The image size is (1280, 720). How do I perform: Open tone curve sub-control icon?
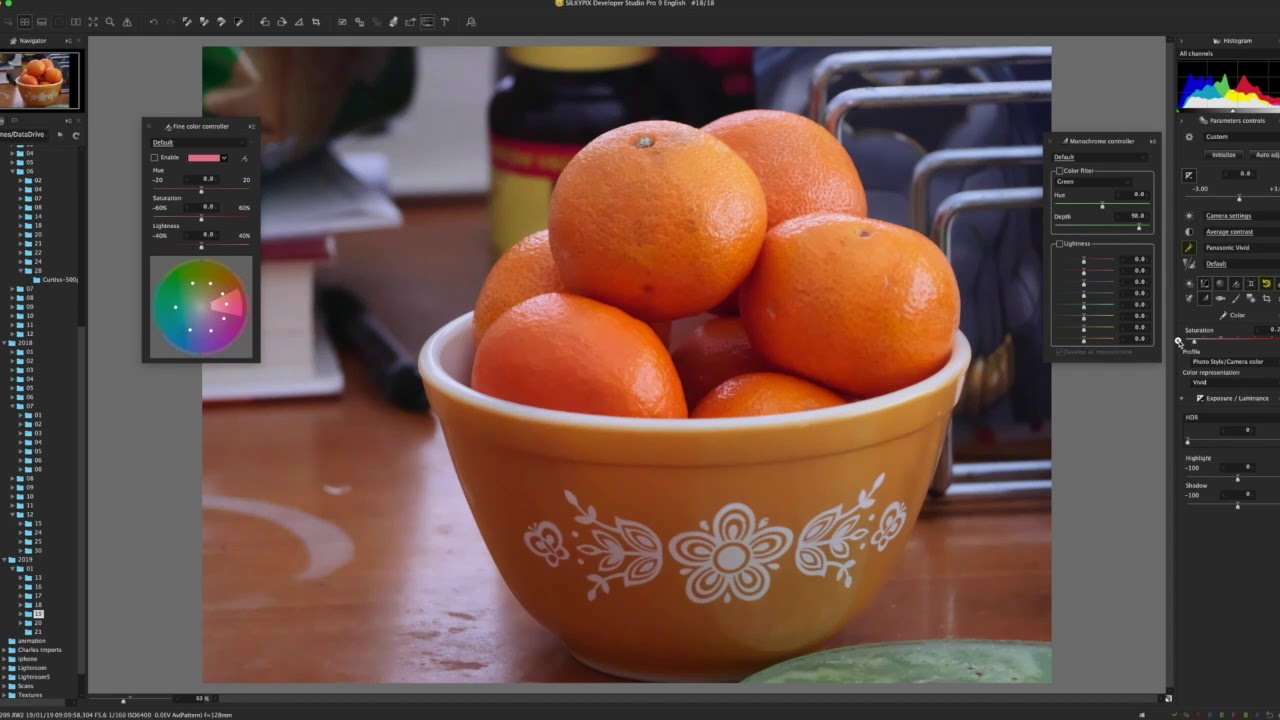[1205, 284]
